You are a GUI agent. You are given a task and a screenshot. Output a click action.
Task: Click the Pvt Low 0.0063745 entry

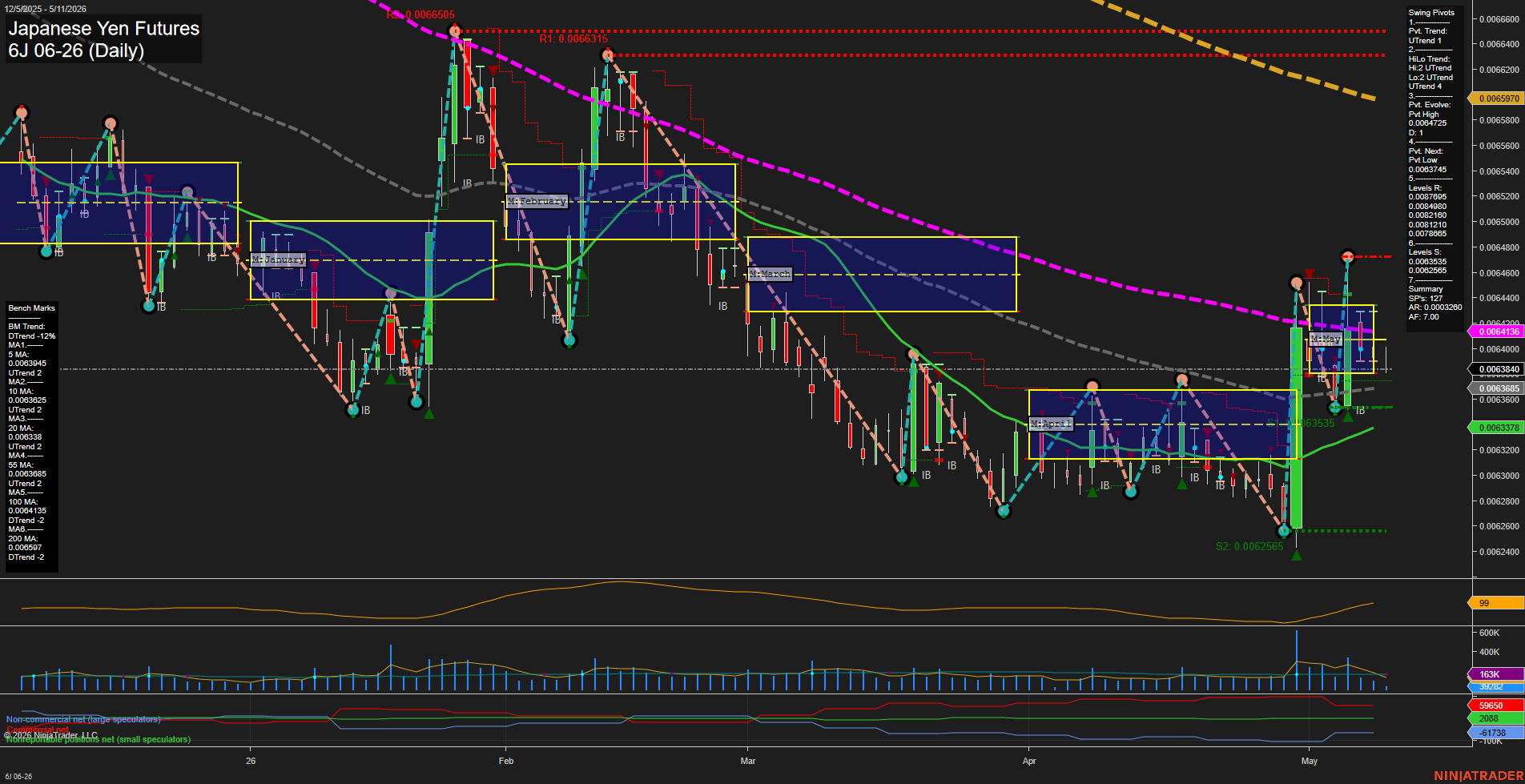[x=1428, y=165]
